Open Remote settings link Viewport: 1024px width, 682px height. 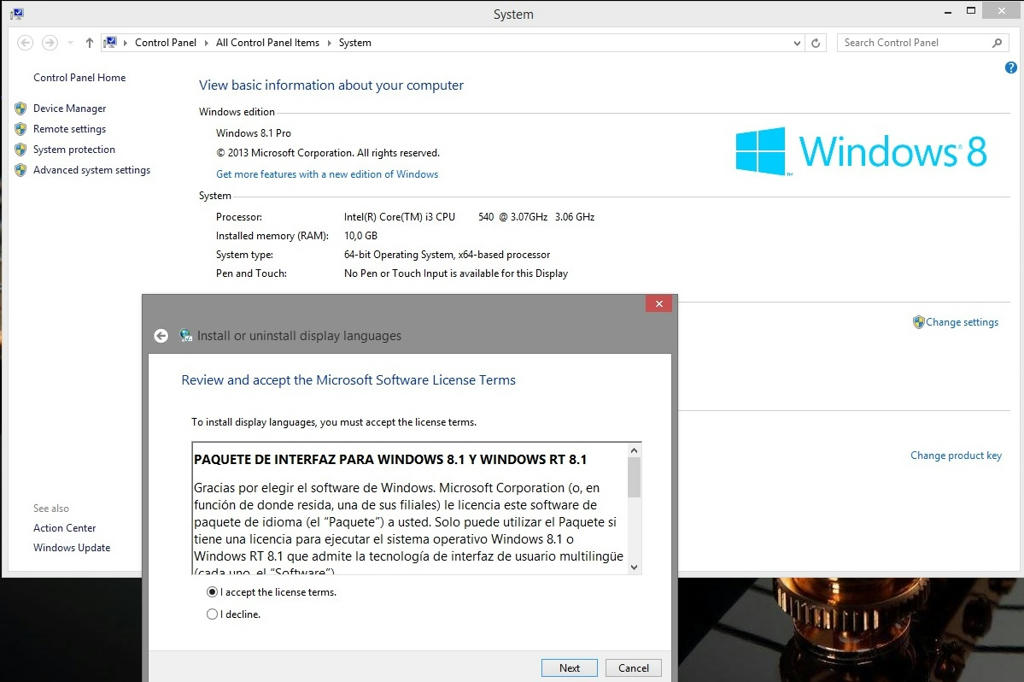tap(69, 129)
